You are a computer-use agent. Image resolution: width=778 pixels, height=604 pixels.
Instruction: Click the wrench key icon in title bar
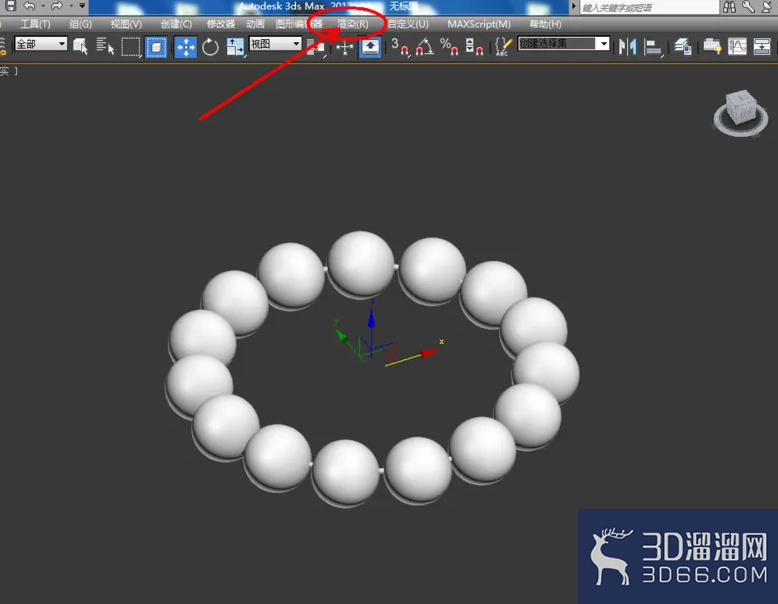pyautogui.click(x=748, y=6)
